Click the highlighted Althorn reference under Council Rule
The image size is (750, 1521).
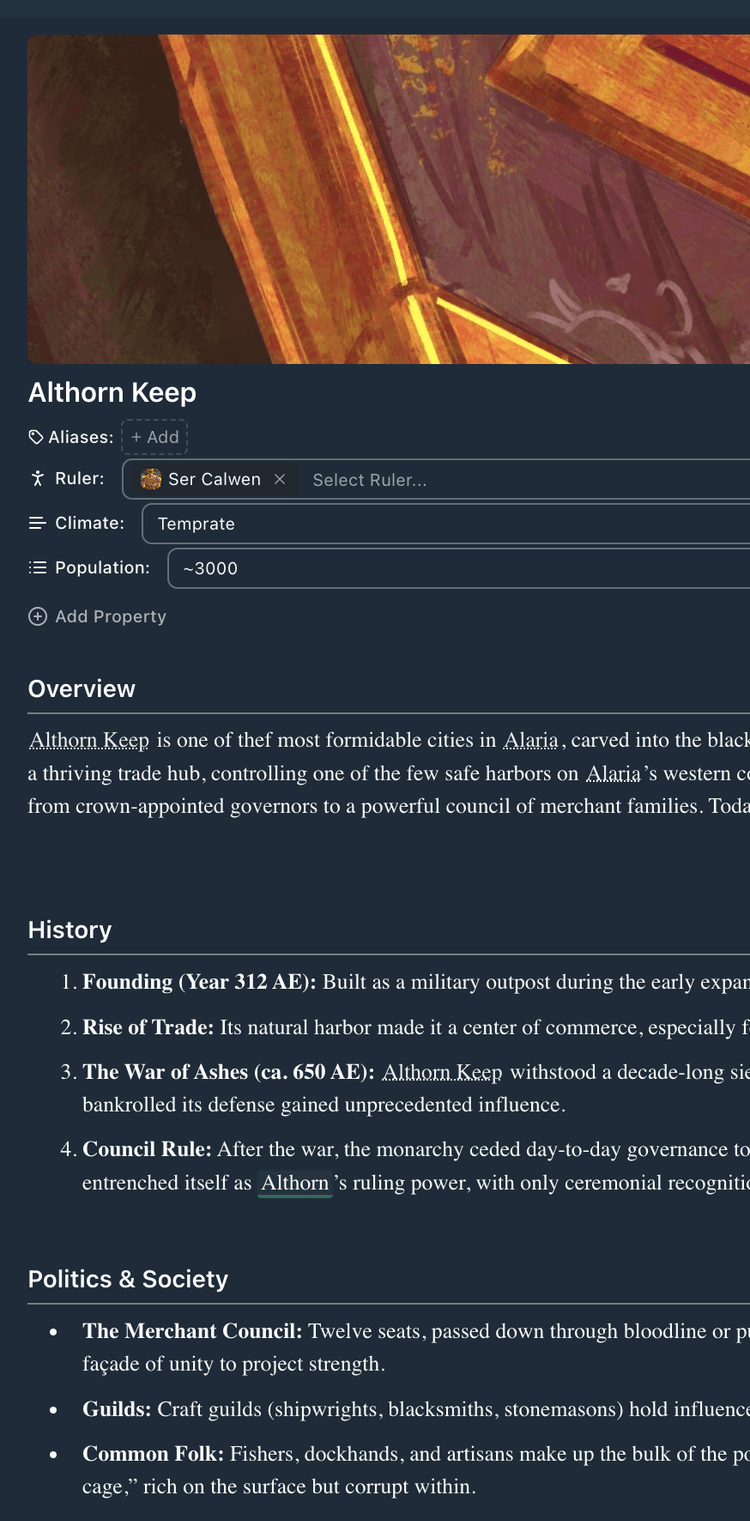(295, 1182)
